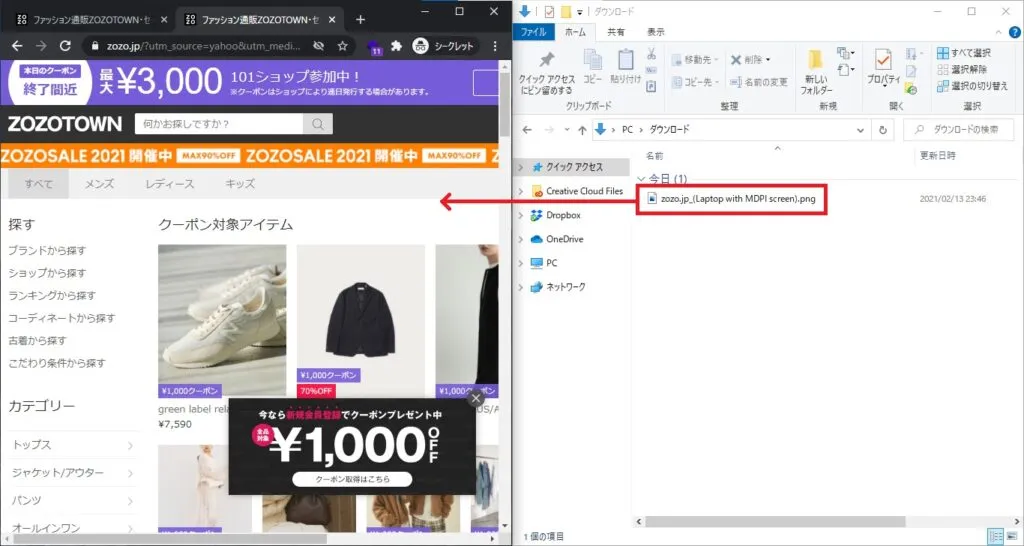Go back in the Chrome browser
Viewport: 1024px width, 546px height.
point(17,46)
